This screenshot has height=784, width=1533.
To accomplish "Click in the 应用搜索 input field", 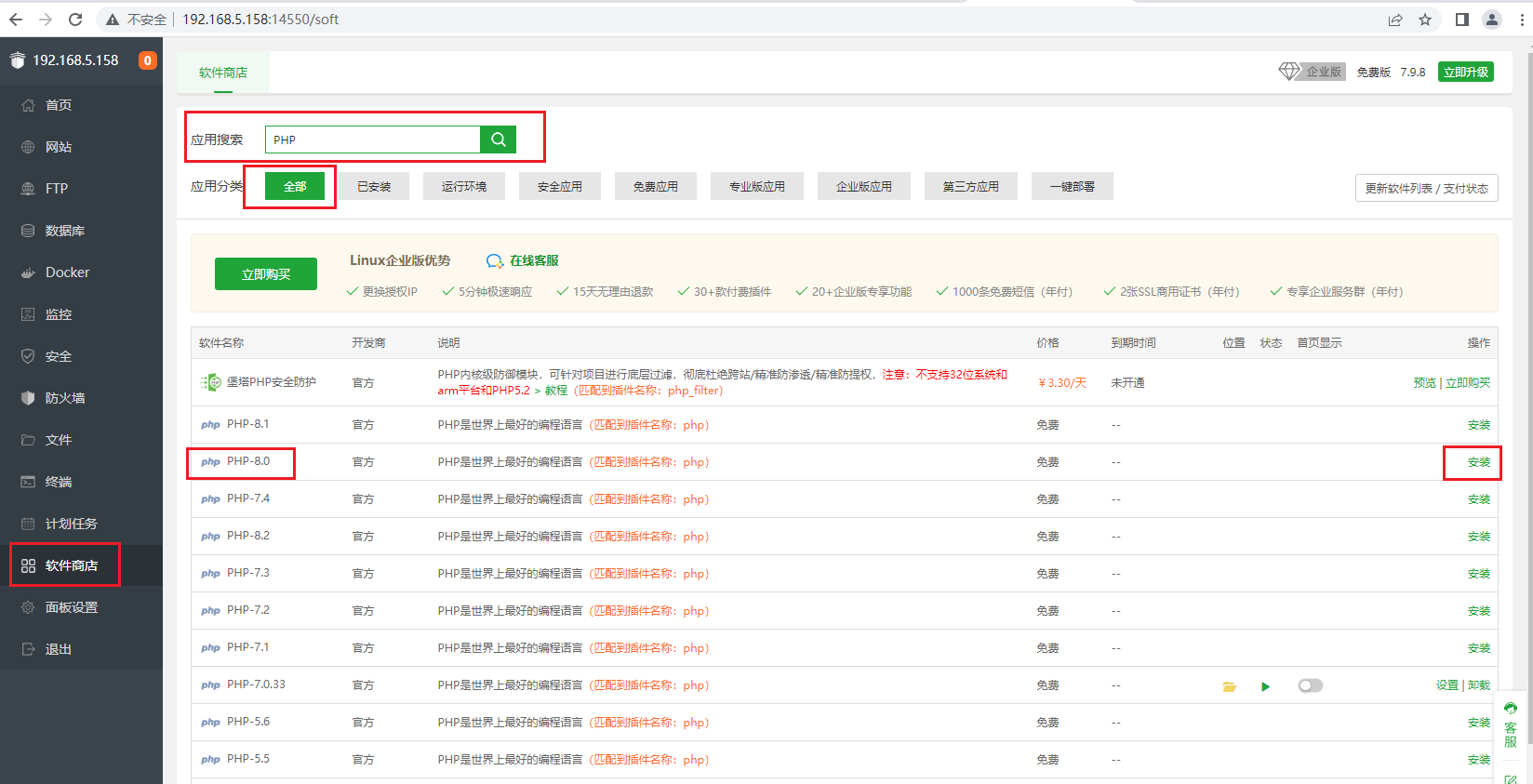I will coord(373,140).
